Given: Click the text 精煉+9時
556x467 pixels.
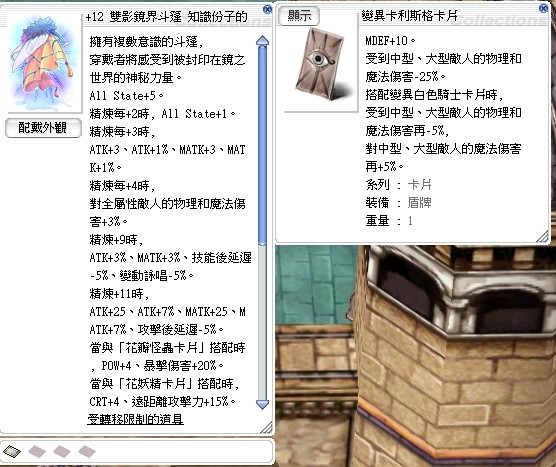Looking at the screenshot, I should [116, 240].
